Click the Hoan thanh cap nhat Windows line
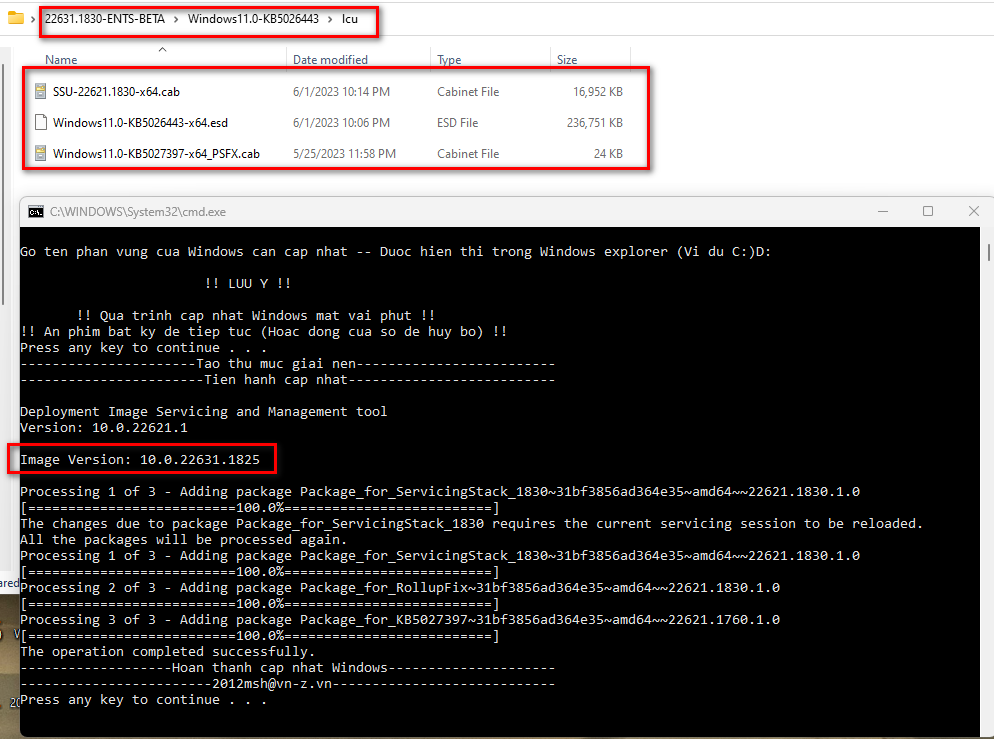The image size is (994, 739). (x=287, y=667)
